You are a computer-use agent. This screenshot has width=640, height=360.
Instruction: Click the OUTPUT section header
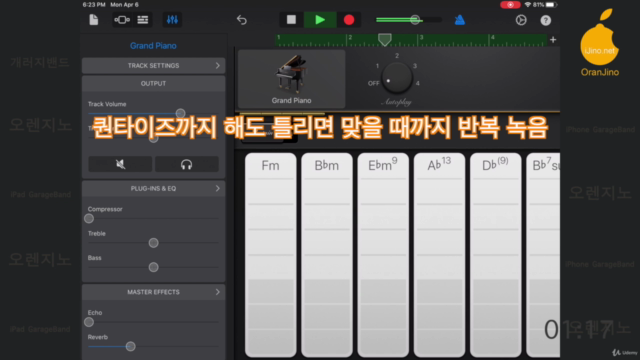153,83
